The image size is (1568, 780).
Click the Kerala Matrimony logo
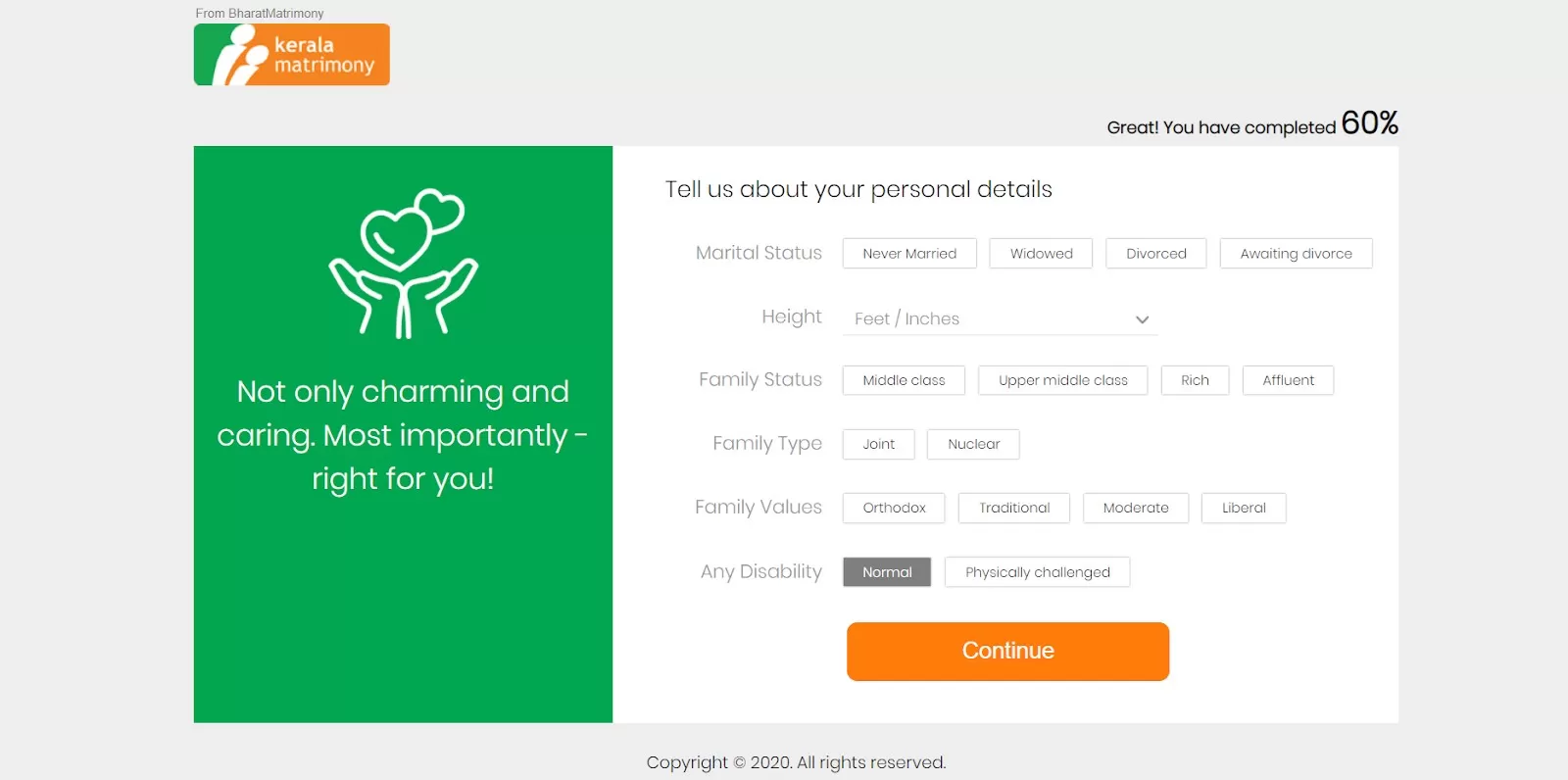tap(291, 55)
